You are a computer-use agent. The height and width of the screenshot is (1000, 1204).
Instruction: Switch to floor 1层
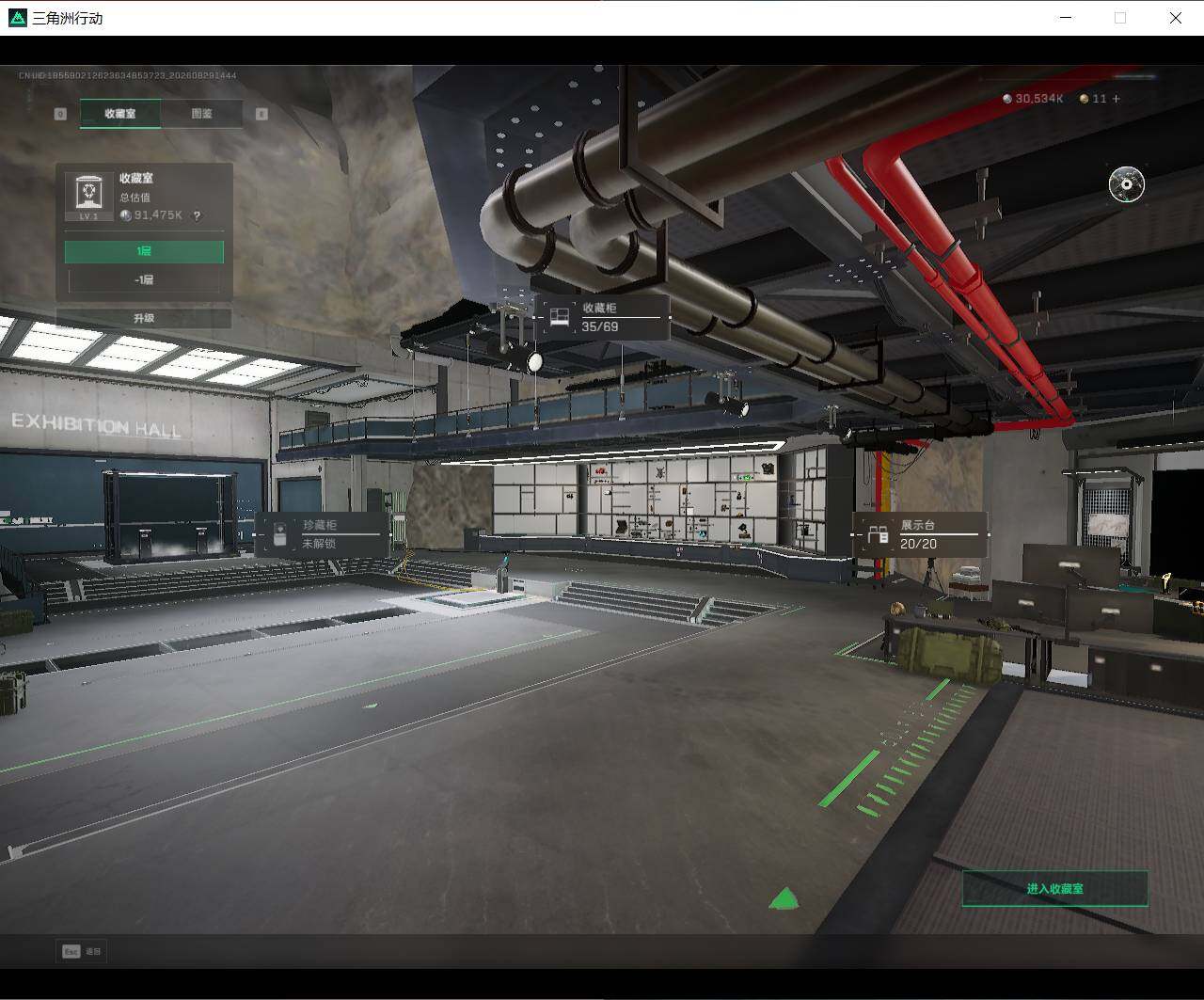[144, 251]
